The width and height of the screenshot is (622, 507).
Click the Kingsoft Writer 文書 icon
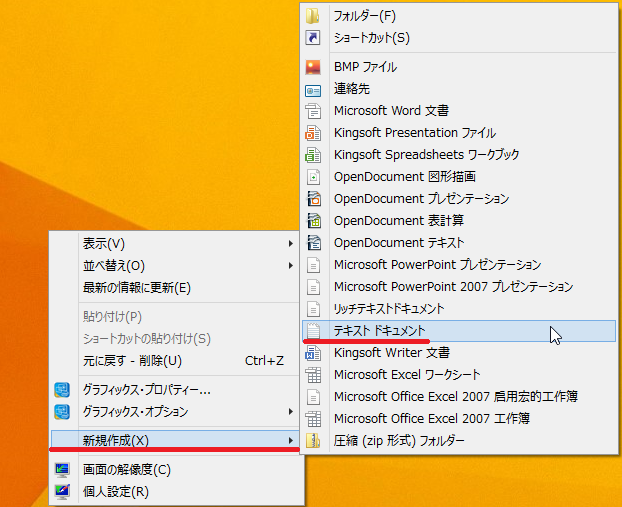[313, 353]
